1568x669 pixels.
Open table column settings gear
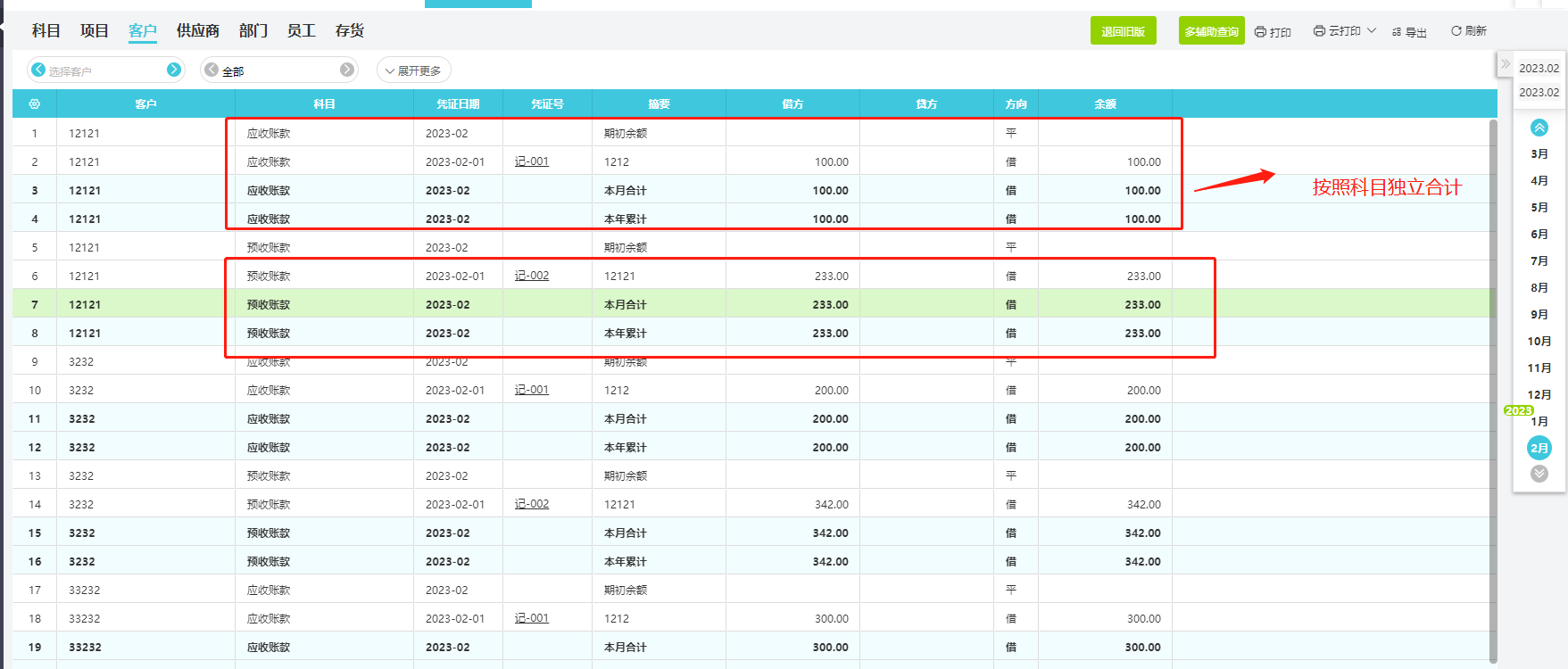(35, 104)
